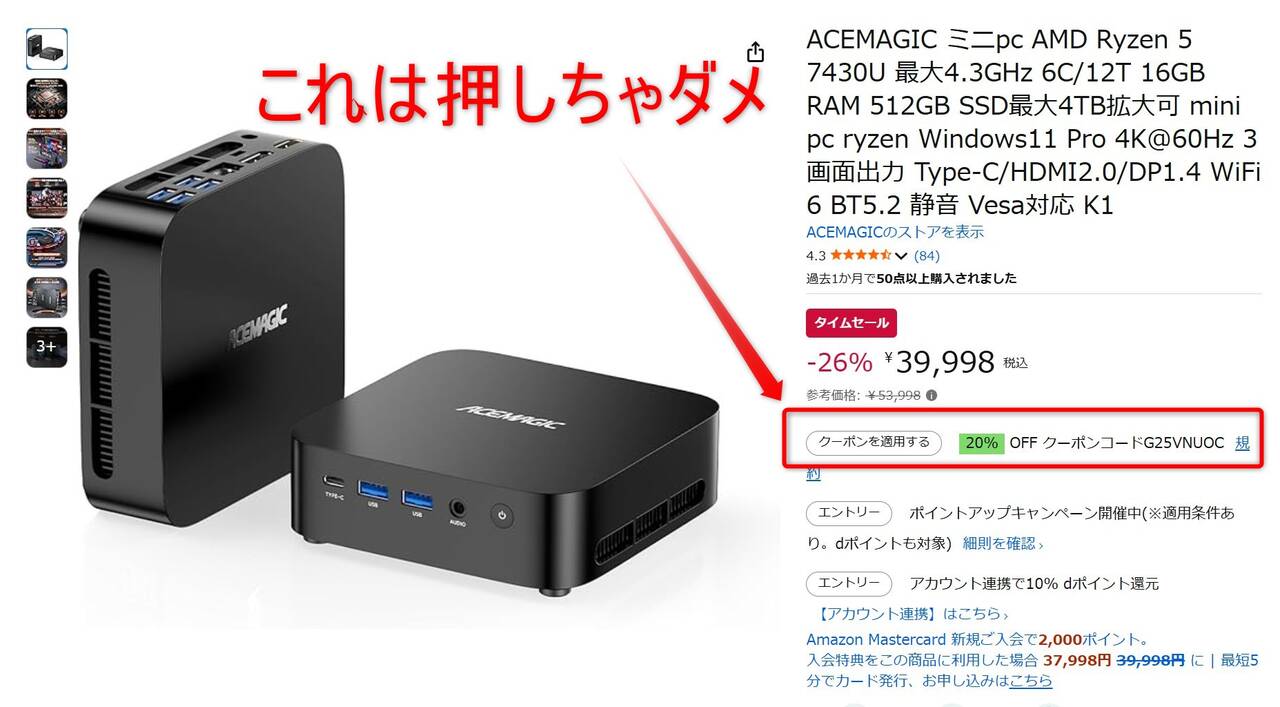Viewport: 1280px width, 707px height.
Task: Select the fourth product thumbnail
Action: point(47,198)
